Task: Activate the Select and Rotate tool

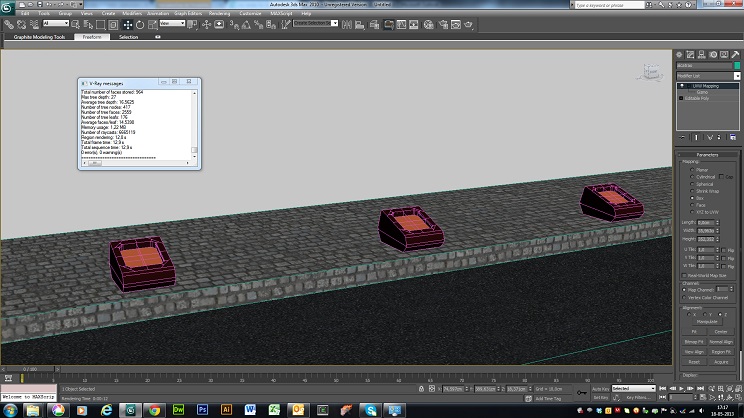Action: pos(140,24)
